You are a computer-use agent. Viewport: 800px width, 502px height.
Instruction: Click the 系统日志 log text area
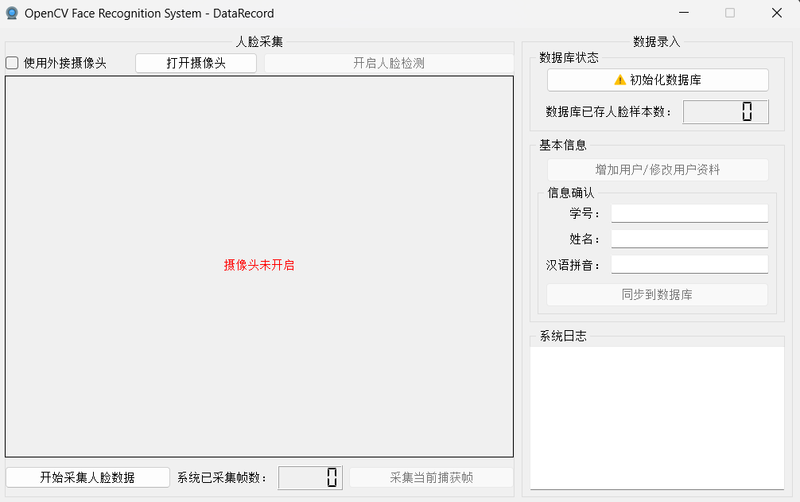(657, 418)
